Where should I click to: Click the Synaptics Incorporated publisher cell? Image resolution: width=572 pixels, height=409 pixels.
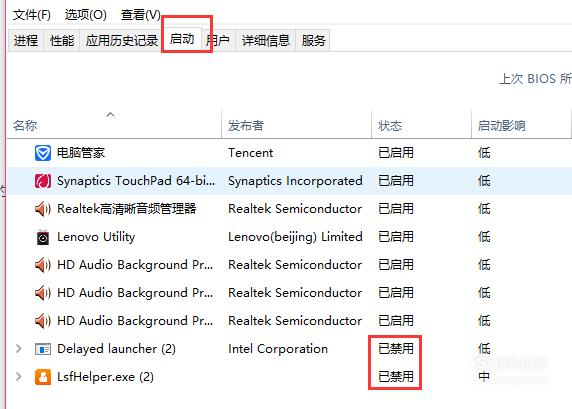click(x=295, y=181)
